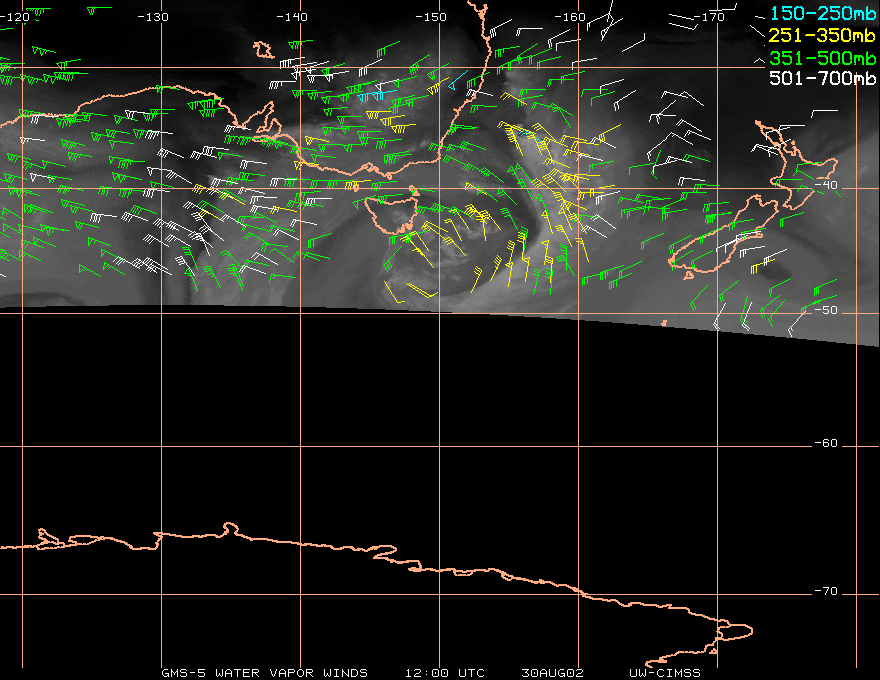Click the UW-CIMSS credit caption
This screenshot has height=680, width=880.
[x=665, y=673]
